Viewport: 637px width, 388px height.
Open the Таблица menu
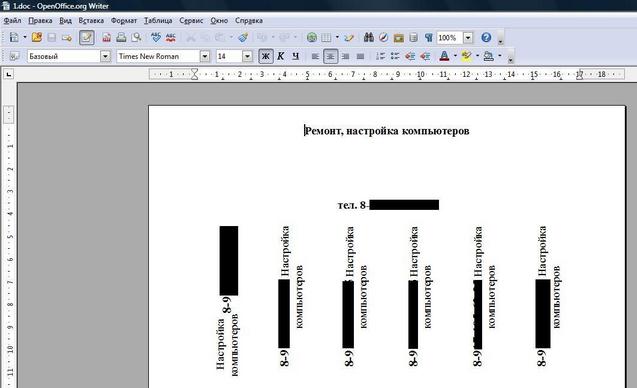click(158, 20)
